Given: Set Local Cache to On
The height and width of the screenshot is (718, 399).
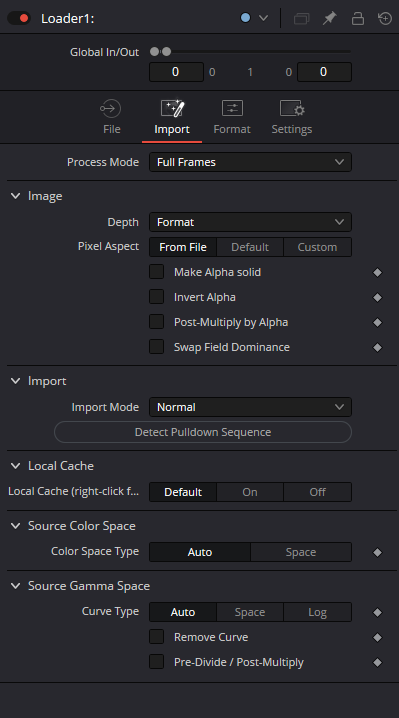Looking at the screenshot, I should pos(250,492).
